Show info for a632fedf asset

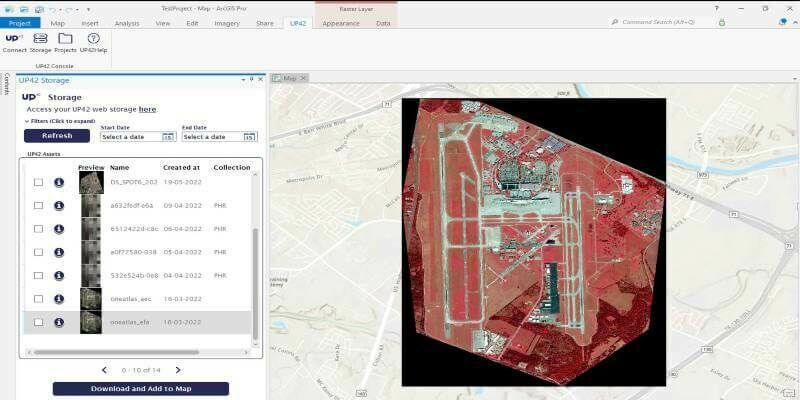point(59,205)
